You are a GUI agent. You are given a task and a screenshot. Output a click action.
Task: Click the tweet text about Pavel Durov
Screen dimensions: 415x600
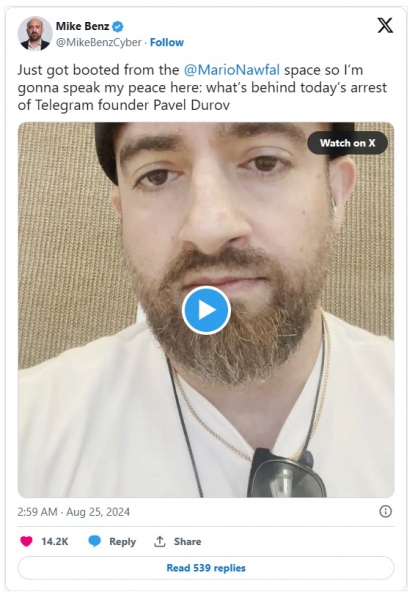[x=202, y=88]
